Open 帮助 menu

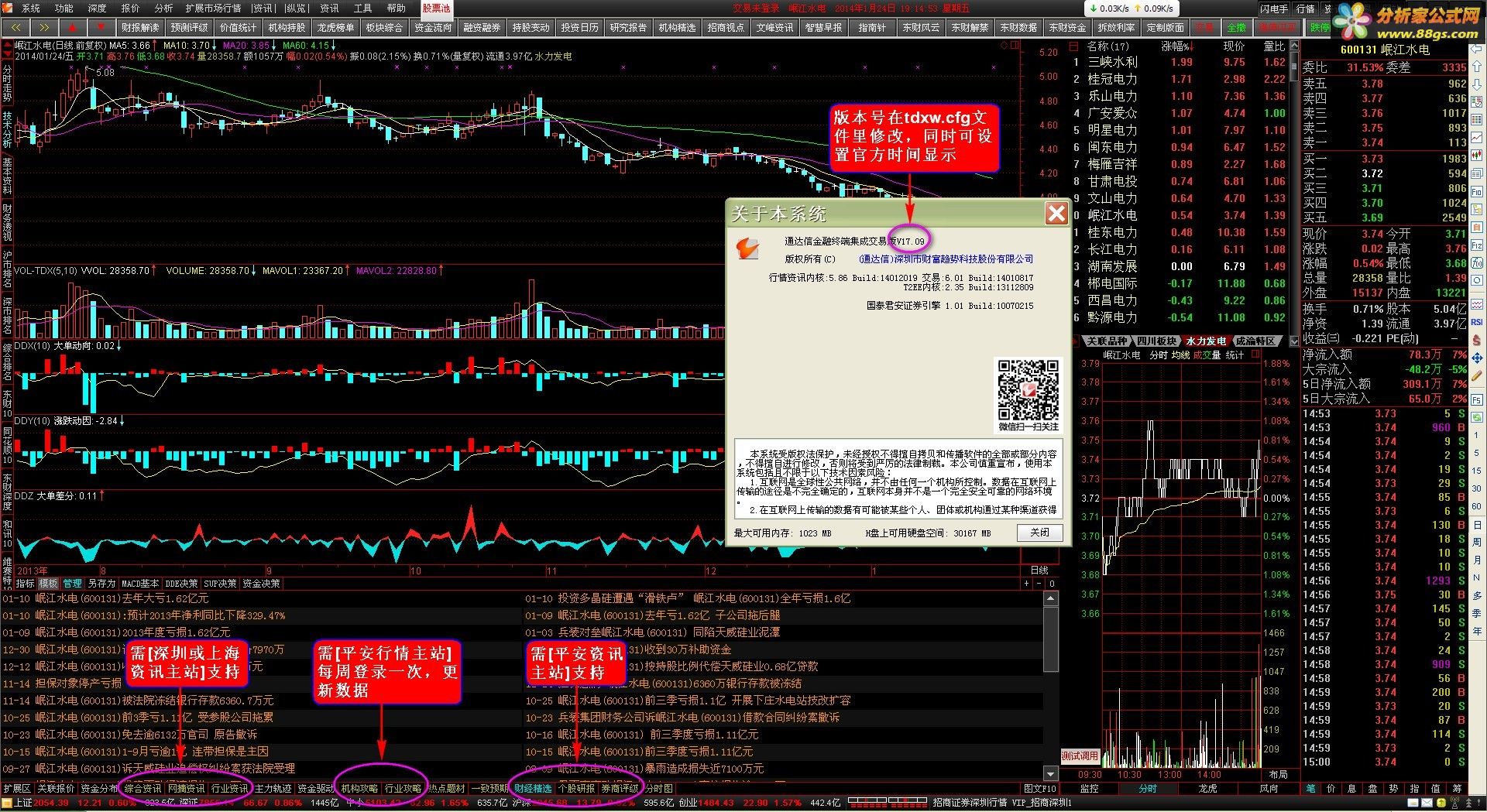(x=396, y=8)
